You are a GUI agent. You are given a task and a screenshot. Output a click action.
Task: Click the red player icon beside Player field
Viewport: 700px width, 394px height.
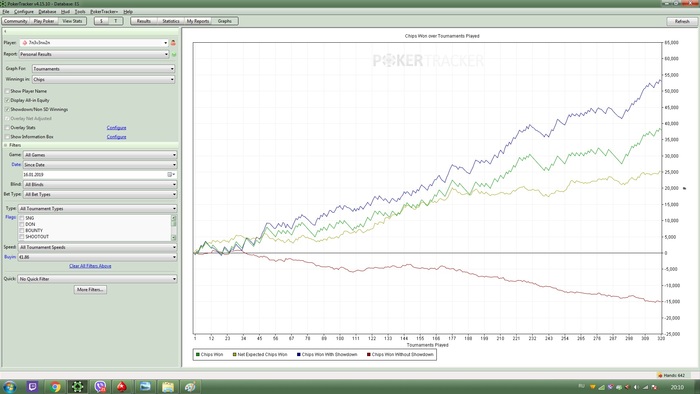[173, 43]
